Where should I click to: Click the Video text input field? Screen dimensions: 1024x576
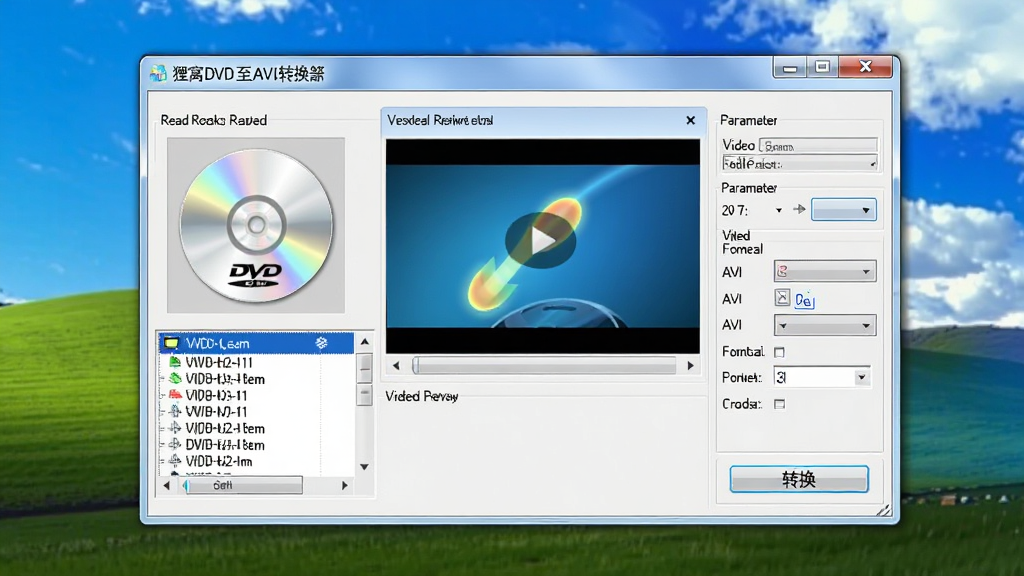point(818,146)
